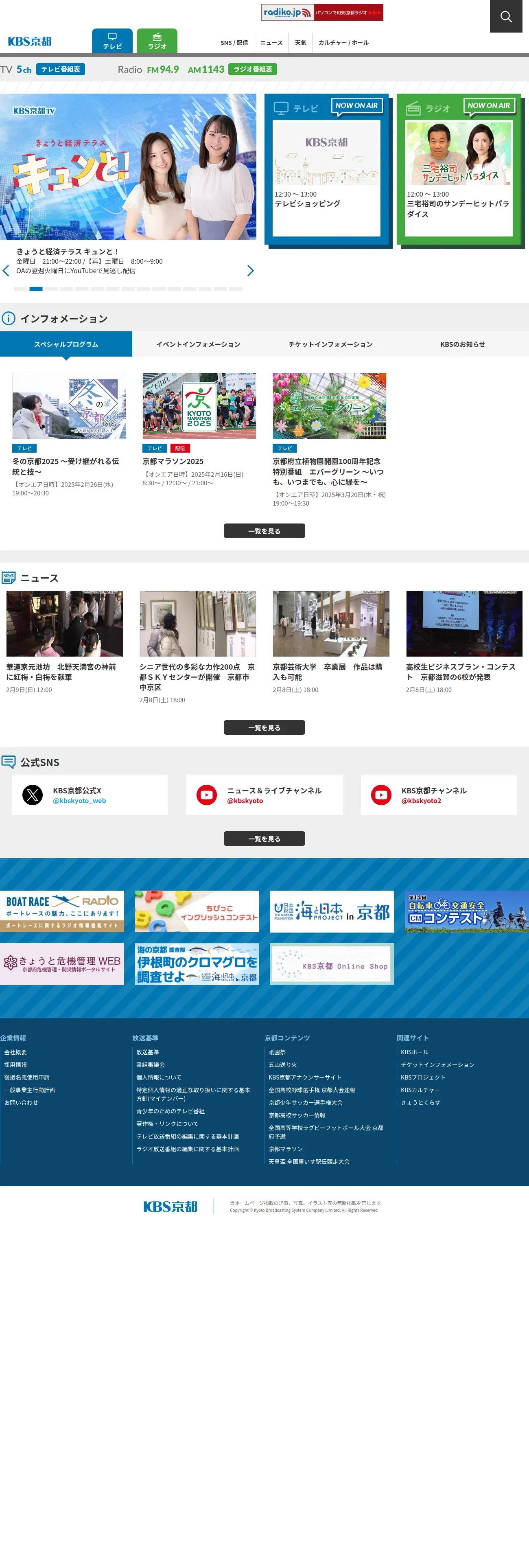Click 一覧を見る under 公式SNS
The width and height of the screenshot is (529, 1568).
[264, 838]
